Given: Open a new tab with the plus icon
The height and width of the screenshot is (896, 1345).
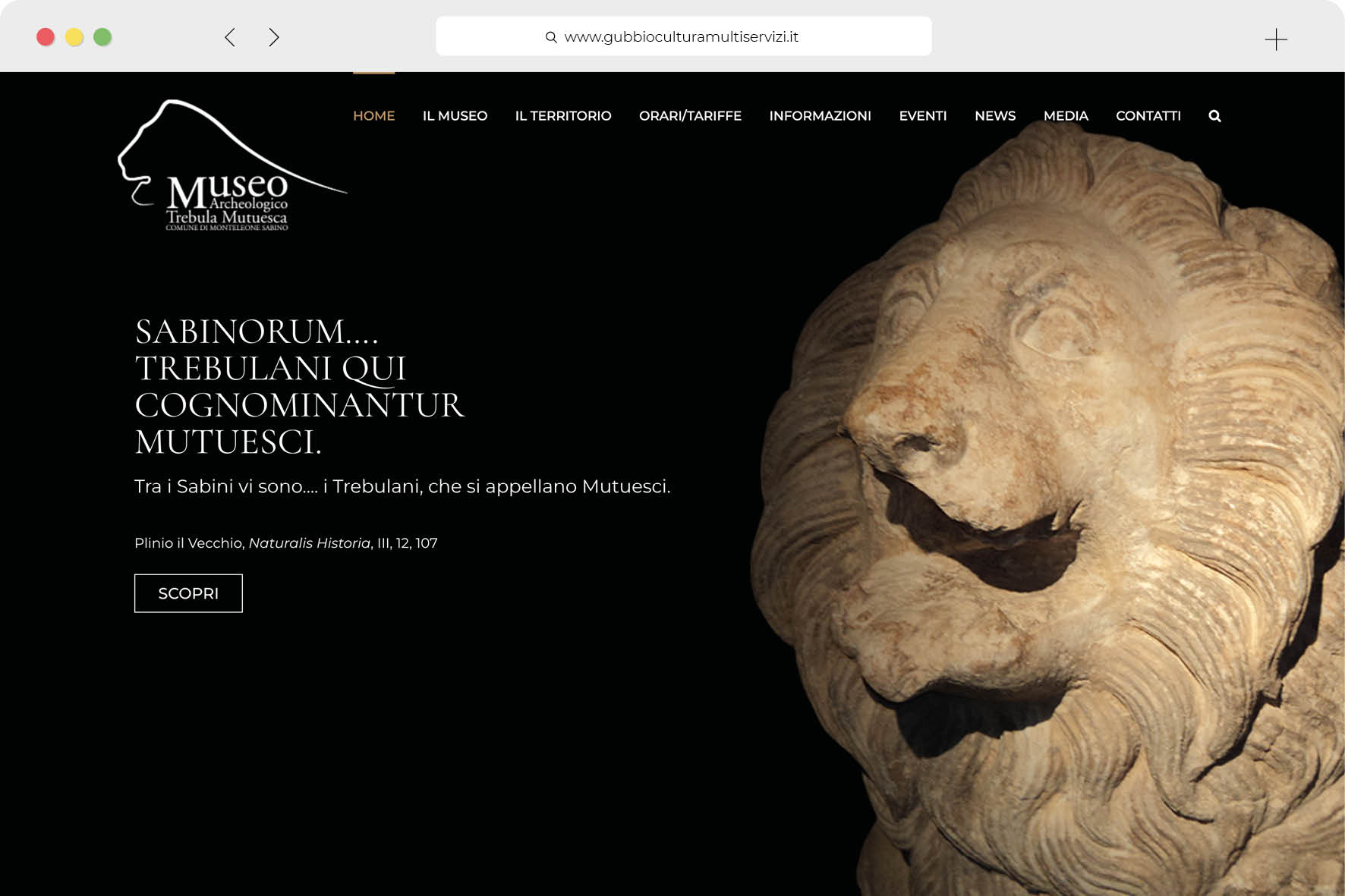Looking at the screenshot, I should pos(1276,39).
